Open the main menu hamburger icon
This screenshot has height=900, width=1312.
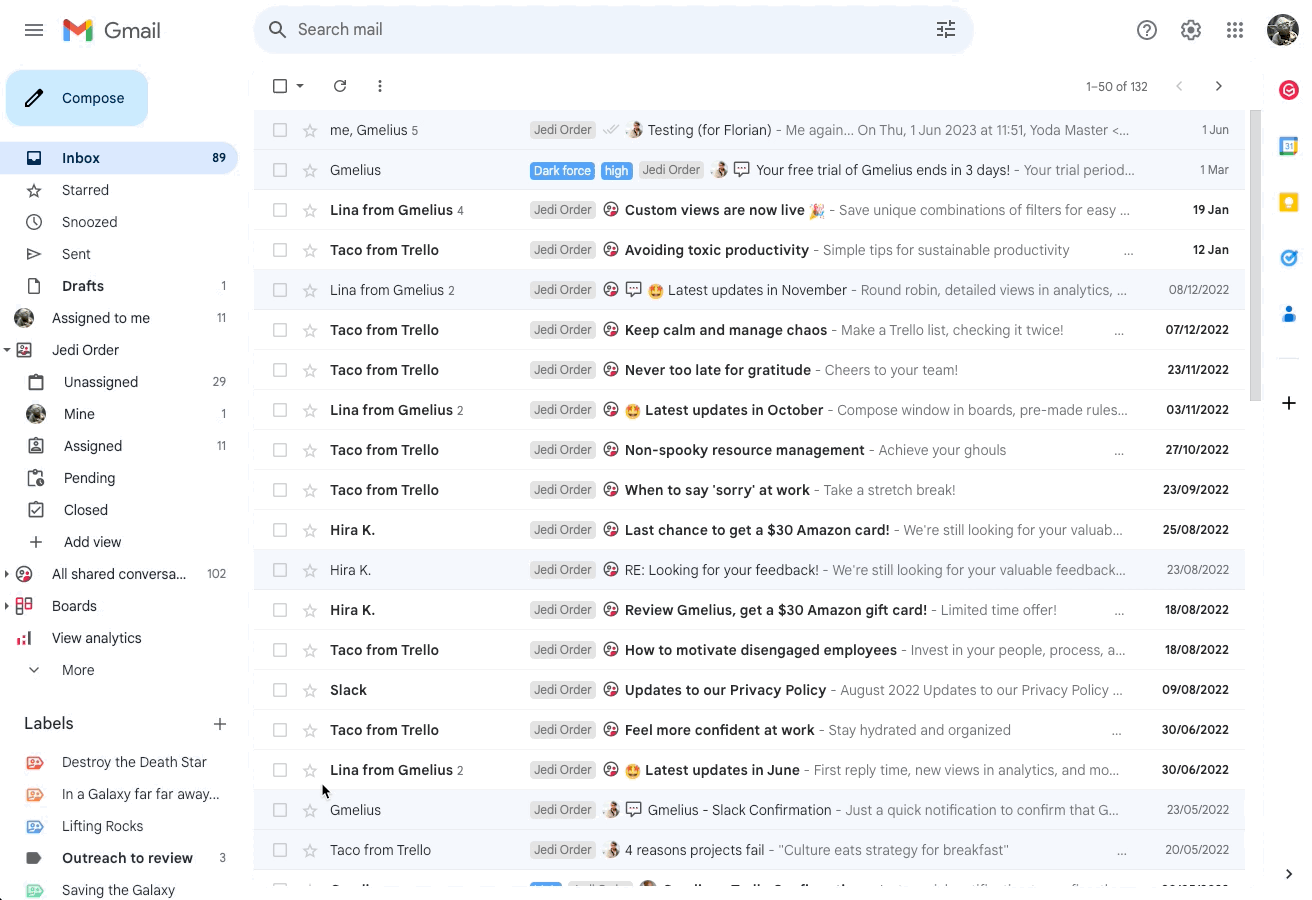click(34, 30)
